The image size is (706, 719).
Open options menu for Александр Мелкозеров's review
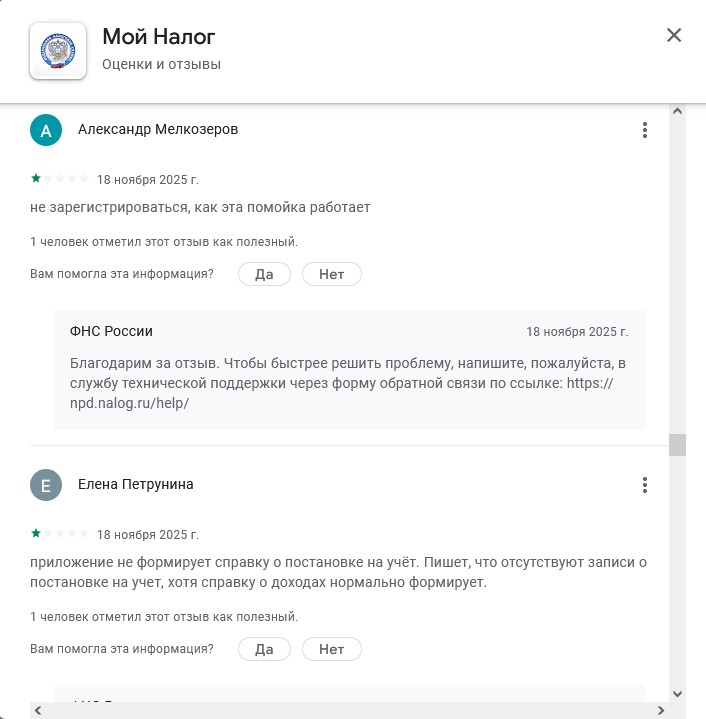tap(645, 130)
